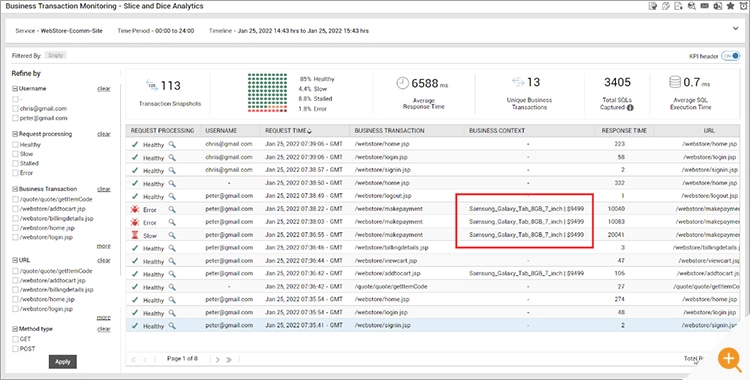Collapse the Business Transaction filter section
The height and width of the screenshot is (380, 750).
click(15, 189)
